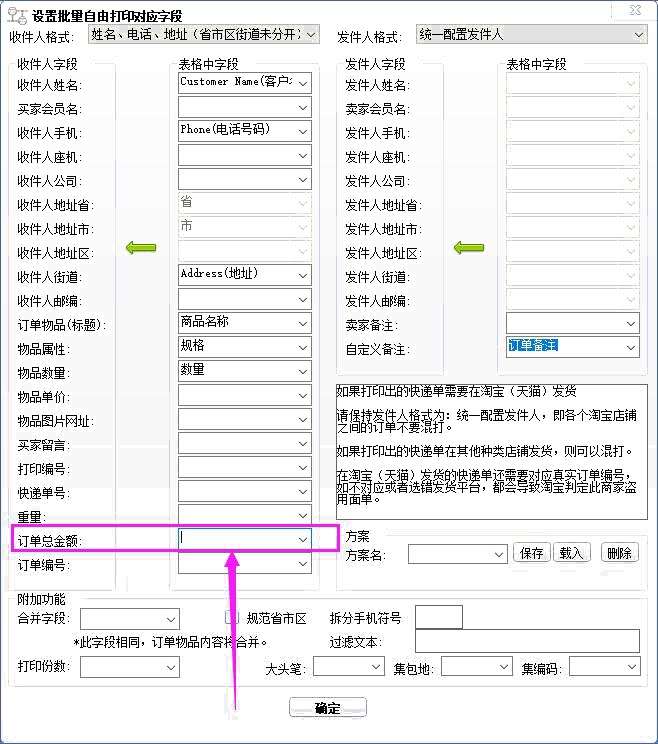Expand the 物品图片网址 field dropdown

click(245, 419)
